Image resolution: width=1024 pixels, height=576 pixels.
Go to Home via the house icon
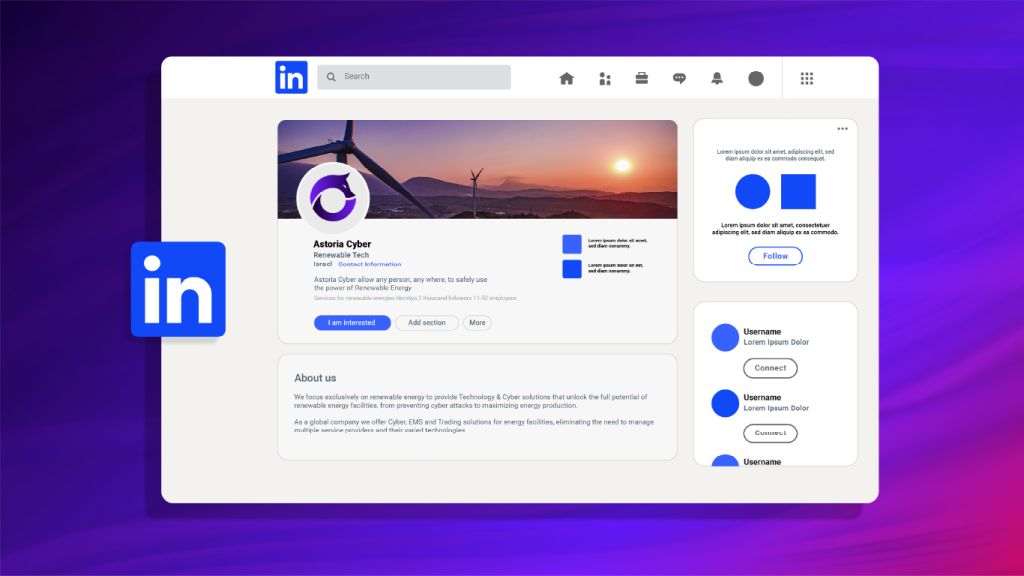[566, 78]
